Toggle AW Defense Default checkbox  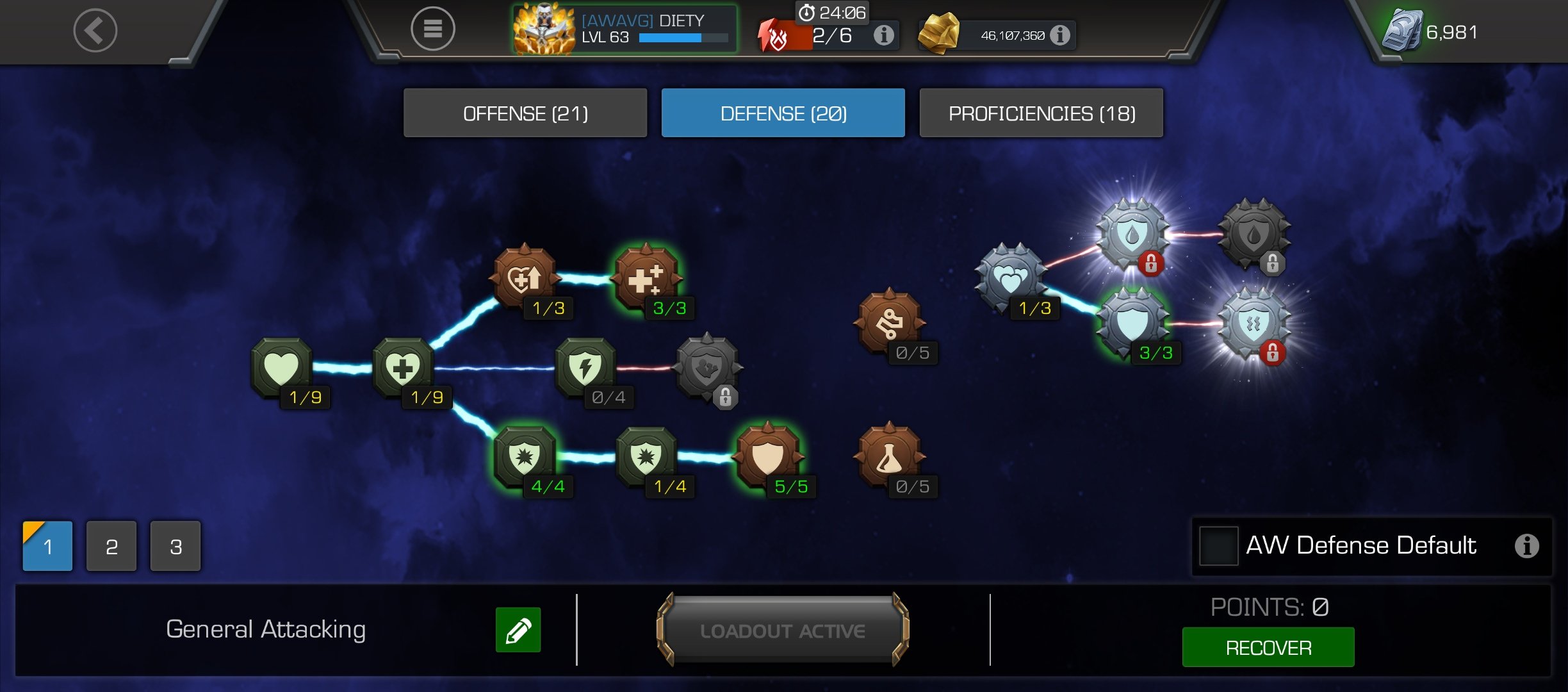(x=1218, y=546)
